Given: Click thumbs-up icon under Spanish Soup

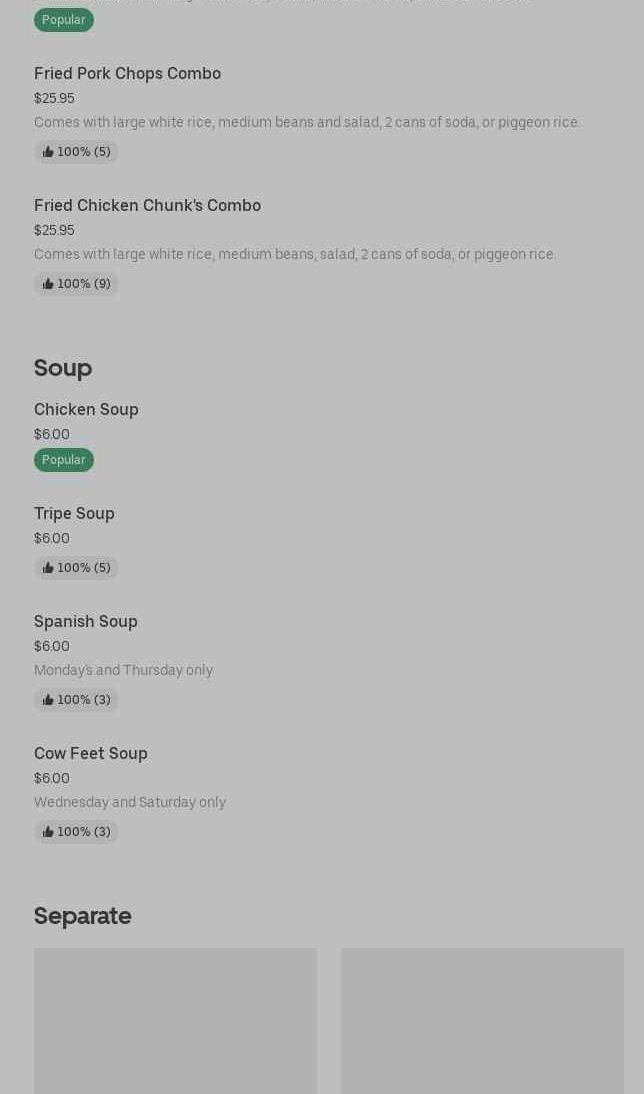Looking at the screenshot, I should (x=48, y=700).
